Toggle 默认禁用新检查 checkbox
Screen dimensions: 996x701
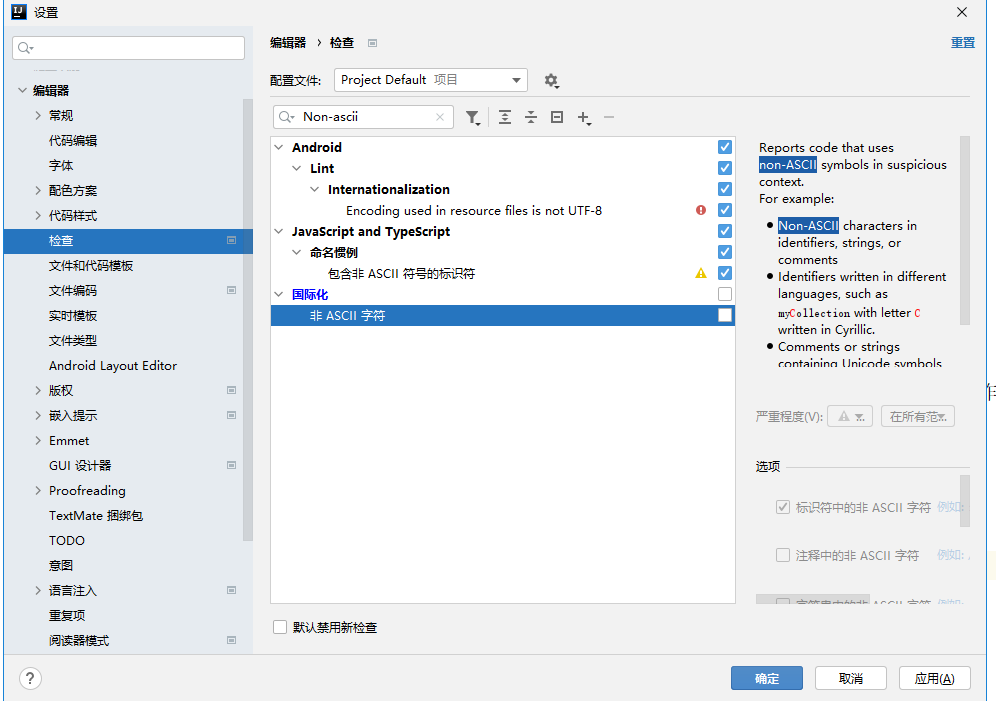tap(280, 627)
